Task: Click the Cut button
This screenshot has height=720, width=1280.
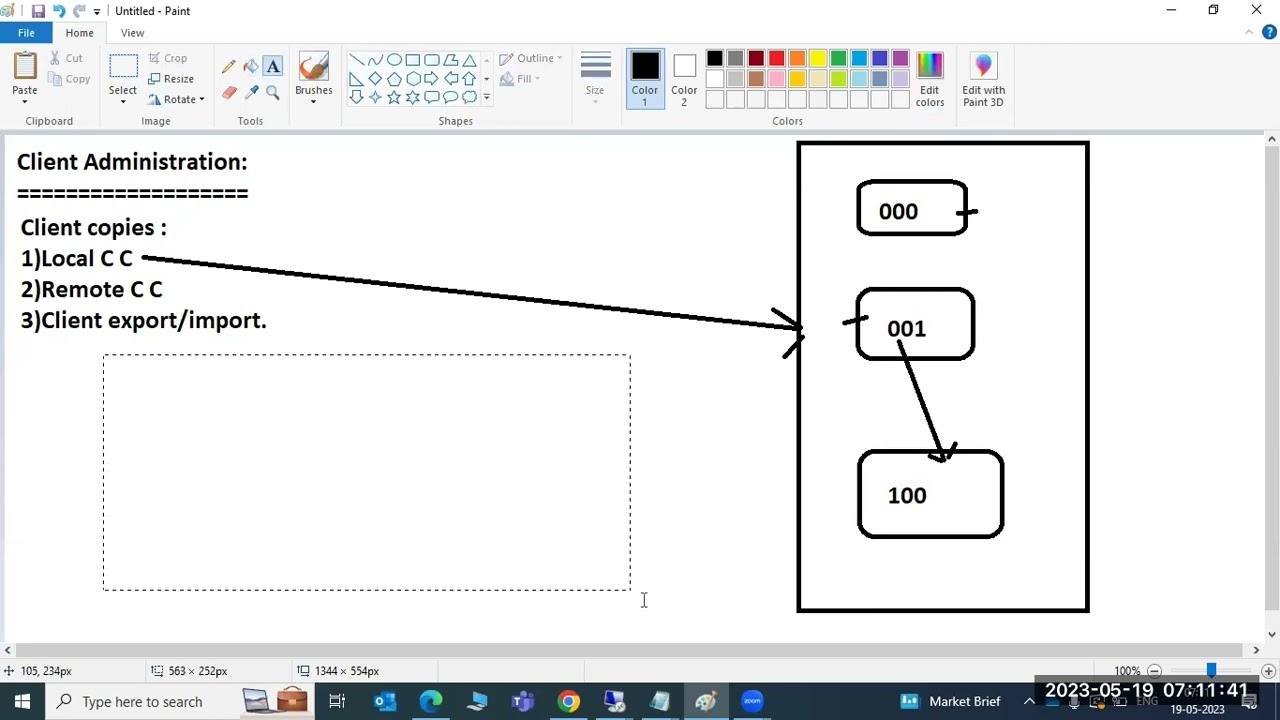Action: (x=67, y=58)
